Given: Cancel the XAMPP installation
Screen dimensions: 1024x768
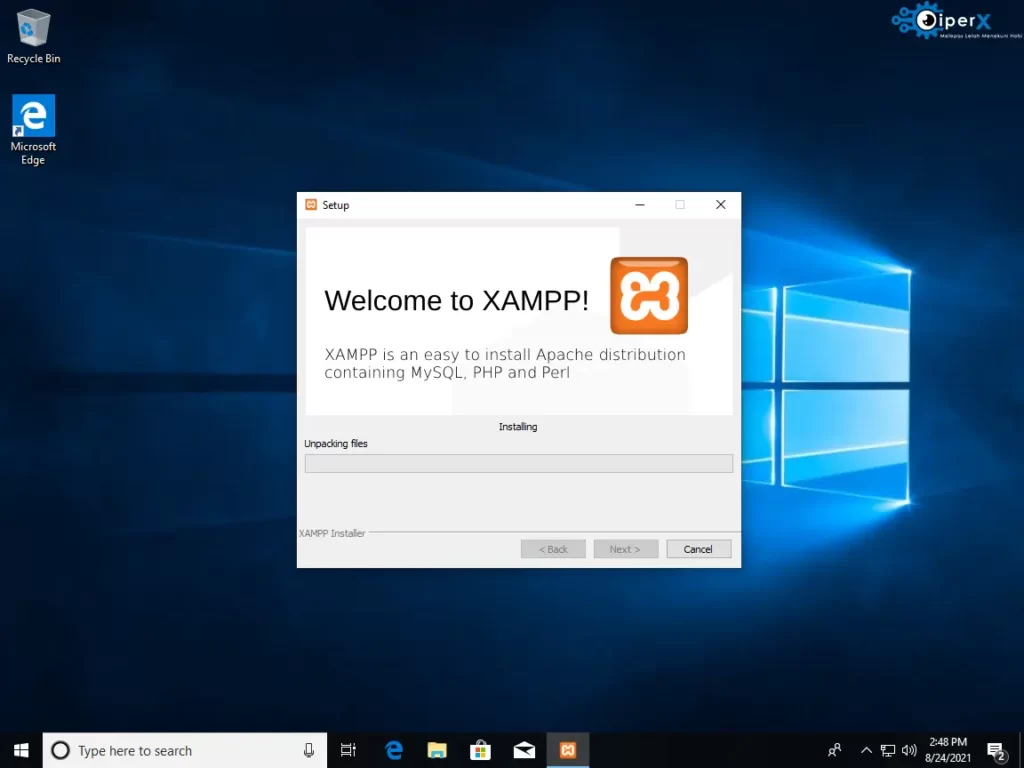Looking at the screenshot, I should pos(697,549).
